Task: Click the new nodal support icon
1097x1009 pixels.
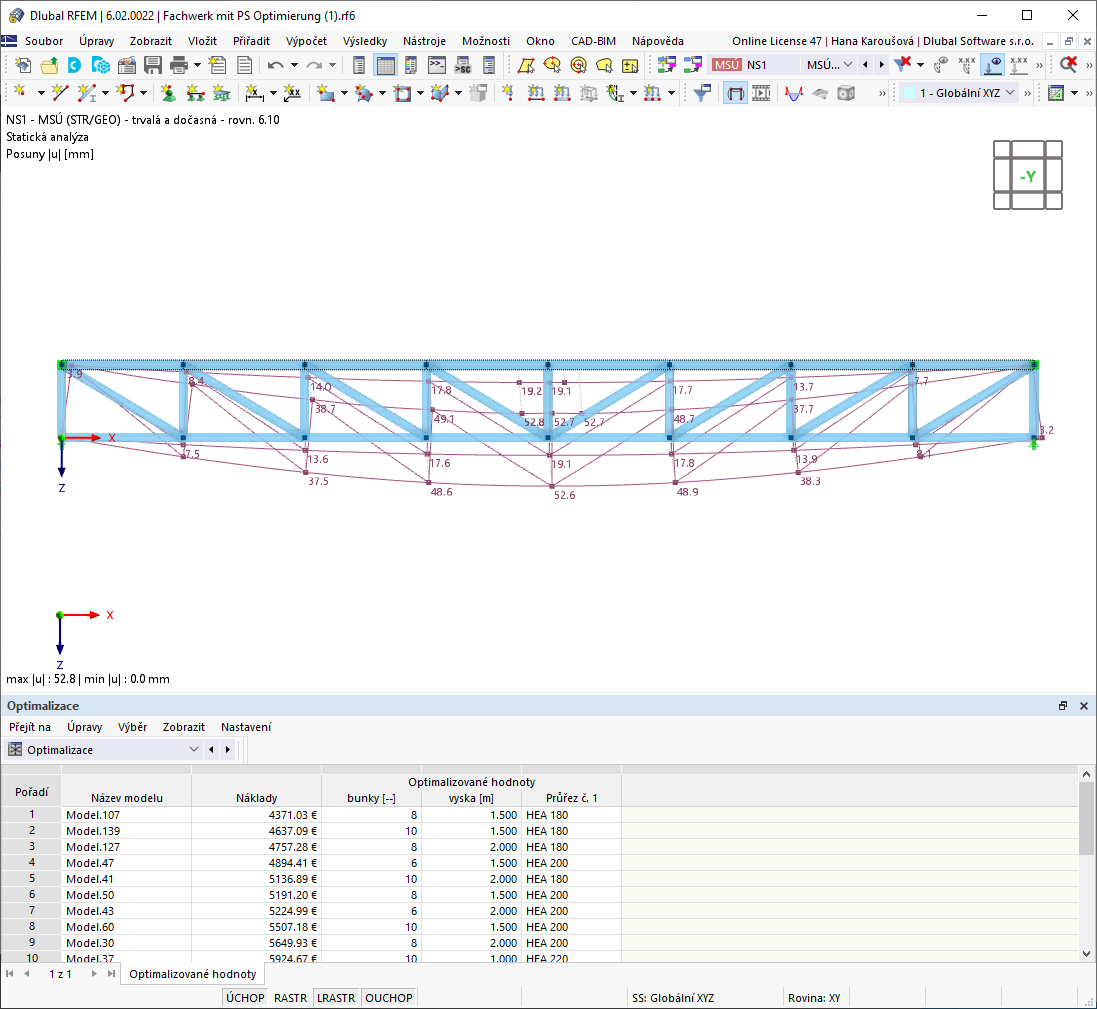Action: [168, 92]
